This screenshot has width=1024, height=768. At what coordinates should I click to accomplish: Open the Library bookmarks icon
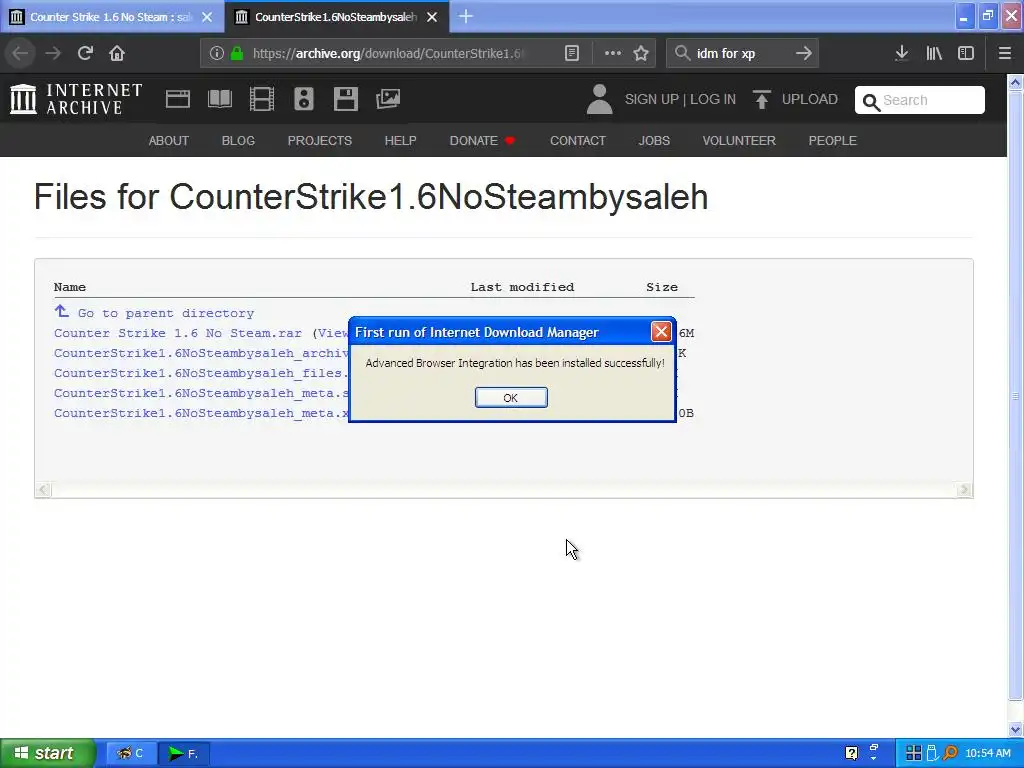coord(934,53)
